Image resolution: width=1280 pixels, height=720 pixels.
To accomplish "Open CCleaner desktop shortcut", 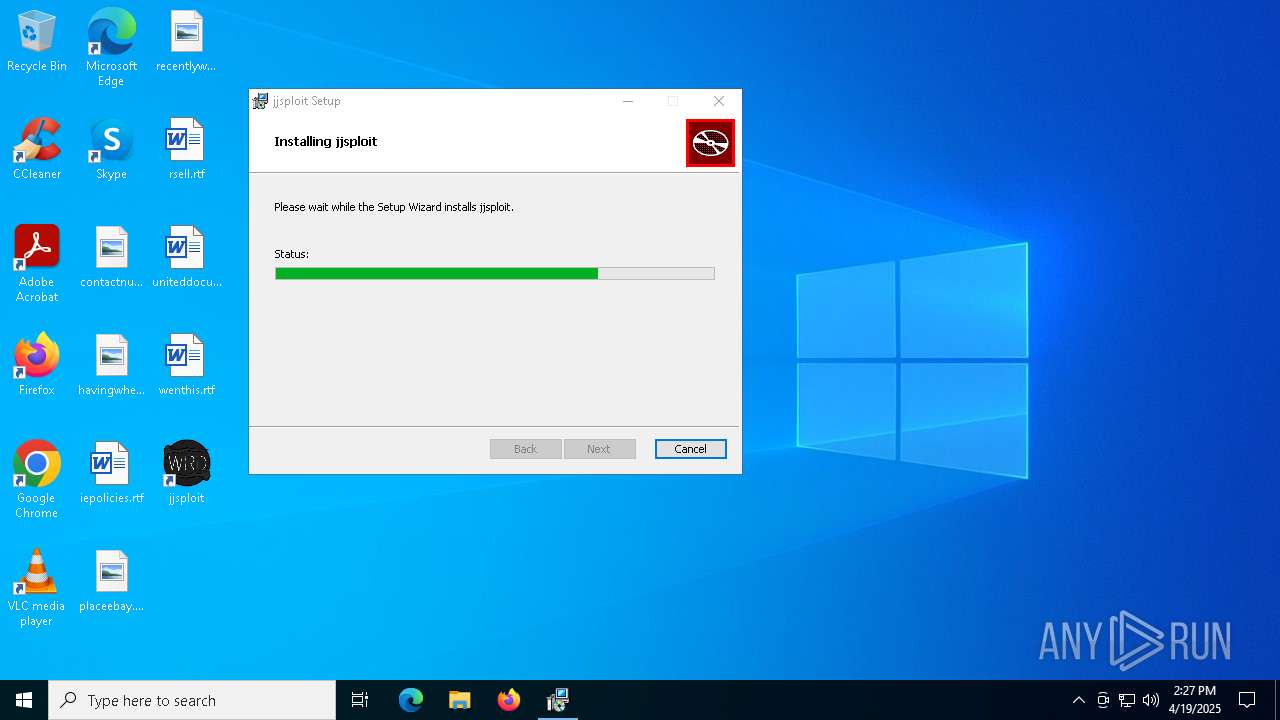I will 37,149.
